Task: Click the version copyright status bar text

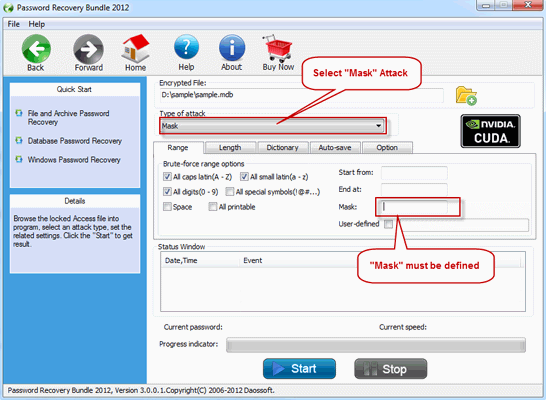Action: coord(141,390)
